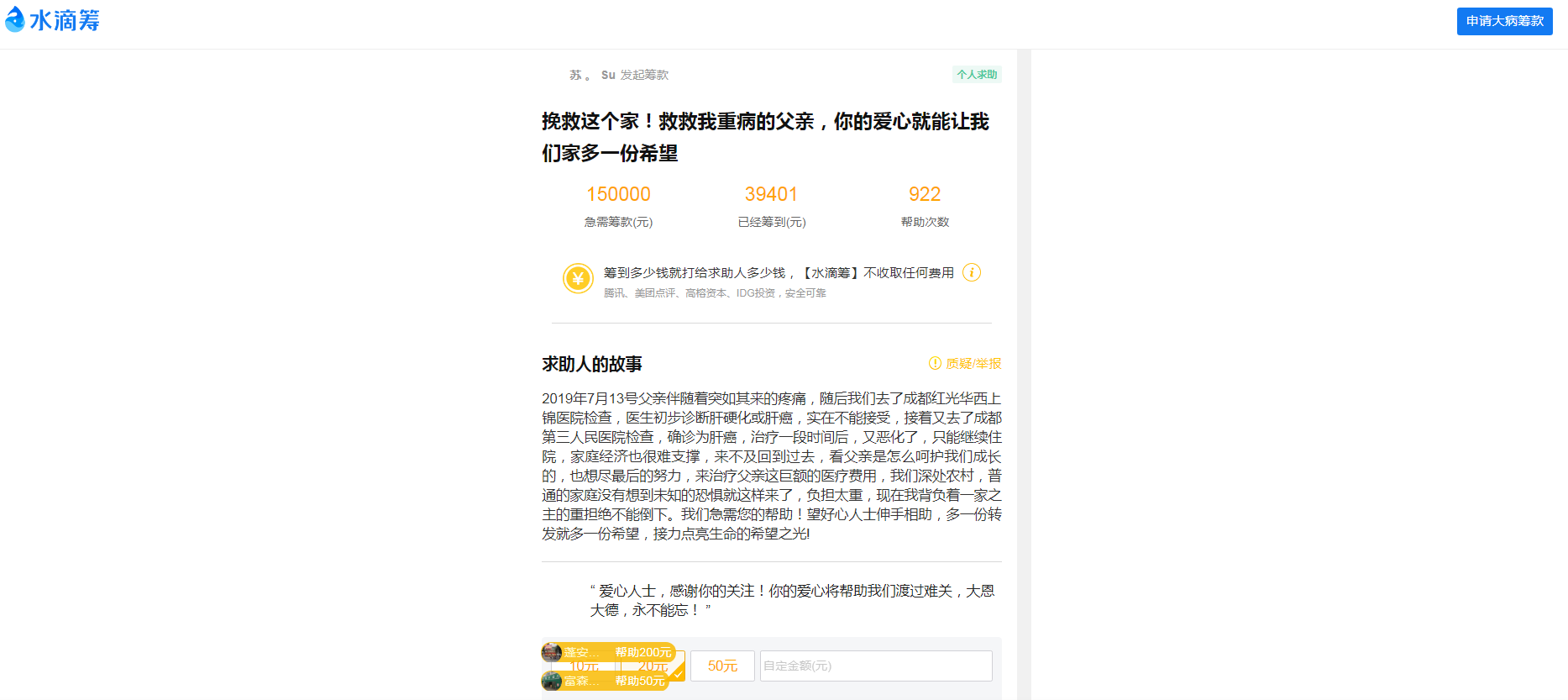Choose the 10元 donation amount
Viewport: 1568px width, 700px height.
click(x=583, y=666)
